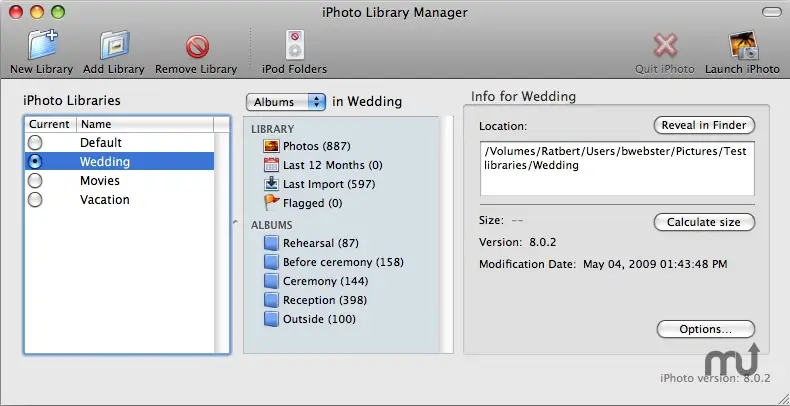The height and width of the screenshot is (406, 790).
Task: Open the Options... dialog
Action: coord(705,329)
